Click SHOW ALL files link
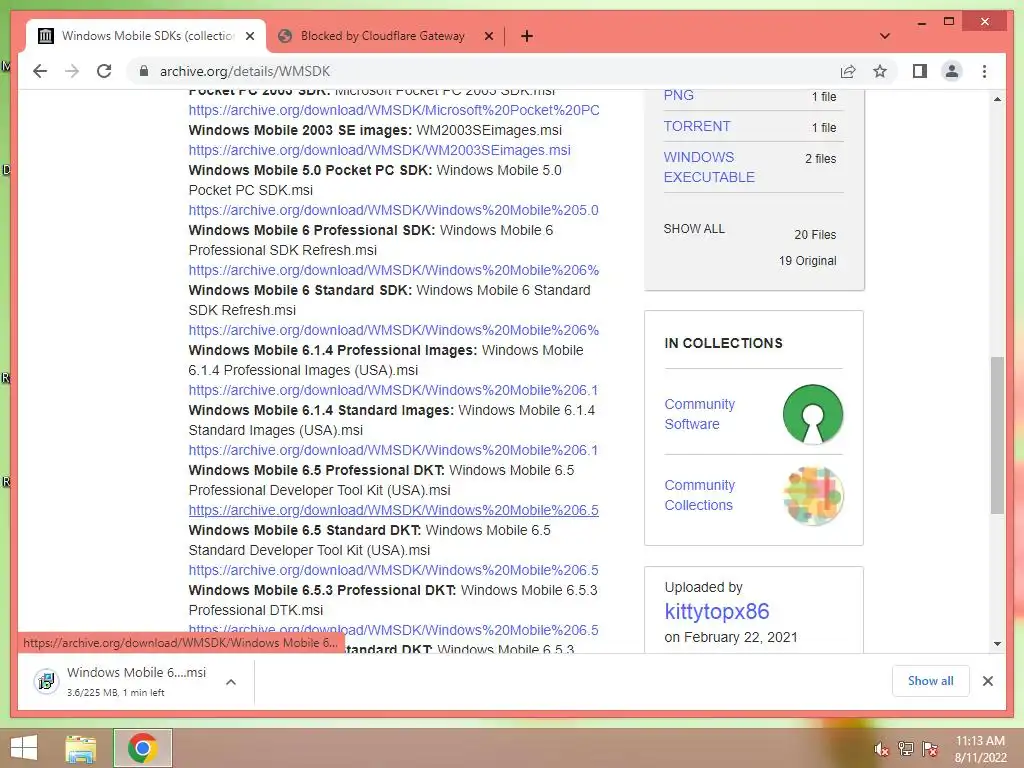This screenshot has width=1024, height=768. point(694,229)
